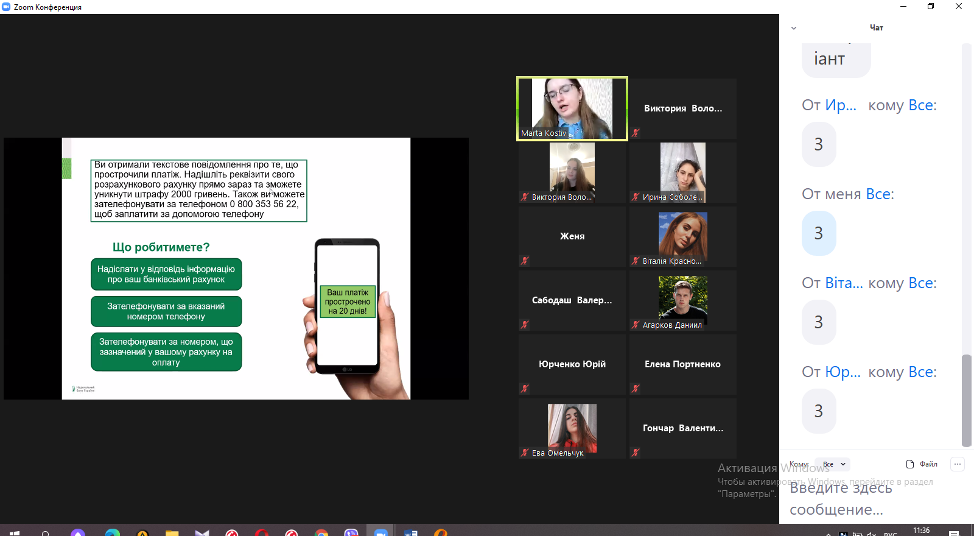The width and height of the screenshot is (974, 537).
Task: Open the chat recipient dropdown 'Все'
Action: point(832,464)
